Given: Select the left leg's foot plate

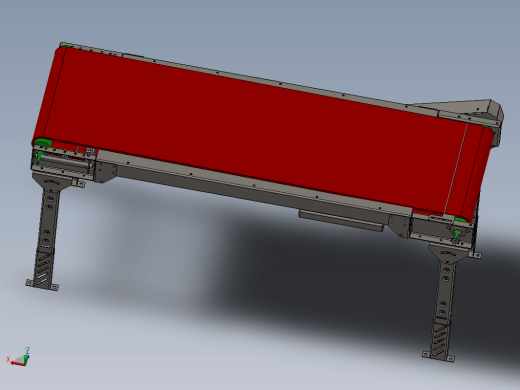Looking at the screenshot, I should pos(42,285).
